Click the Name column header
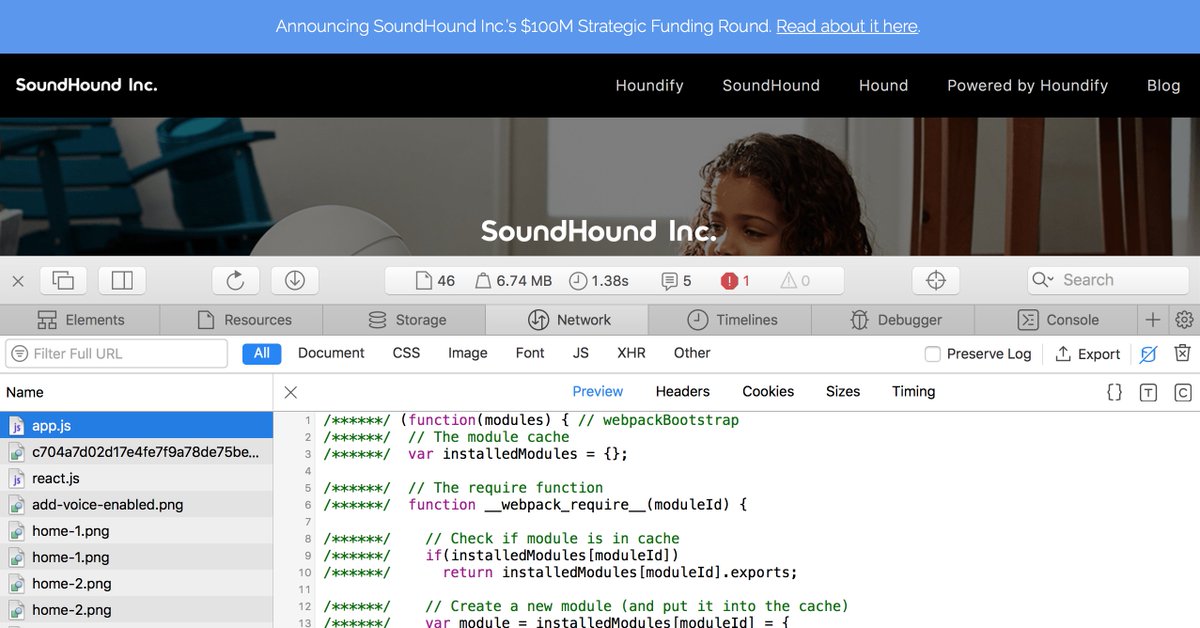This screenshot has width=1200, height=628. point(136,393)
